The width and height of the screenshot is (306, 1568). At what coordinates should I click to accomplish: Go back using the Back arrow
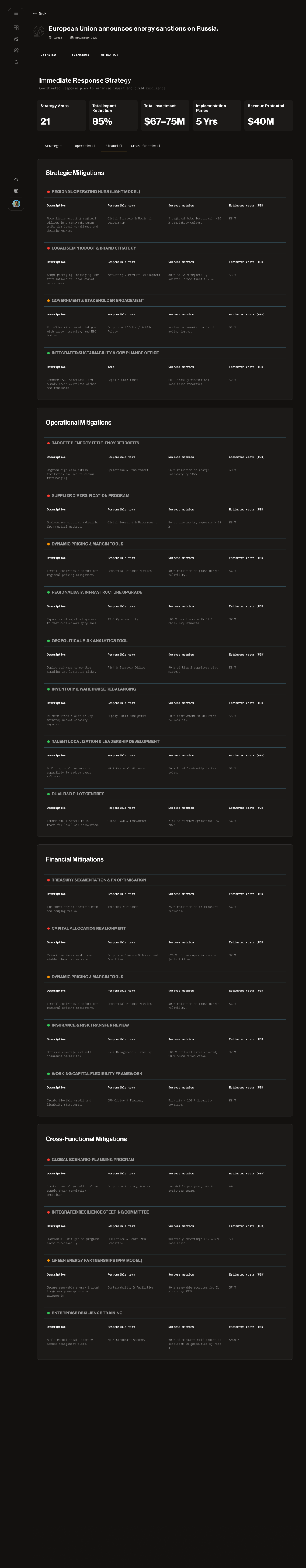point(39,13)
